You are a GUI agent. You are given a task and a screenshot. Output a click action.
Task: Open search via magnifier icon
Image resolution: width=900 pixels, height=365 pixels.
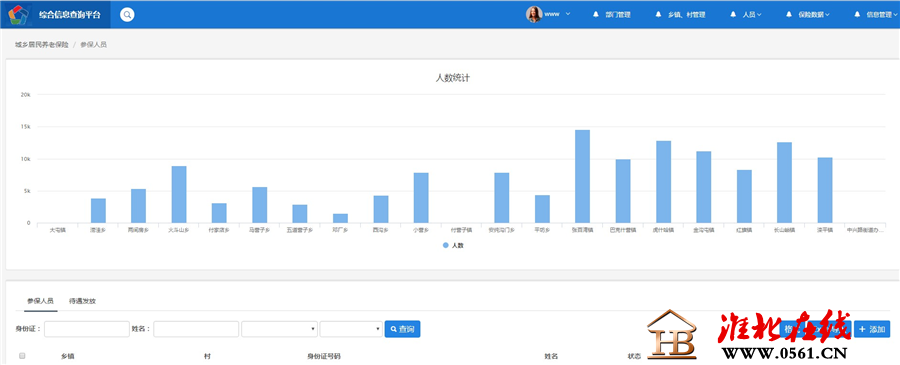127,14
